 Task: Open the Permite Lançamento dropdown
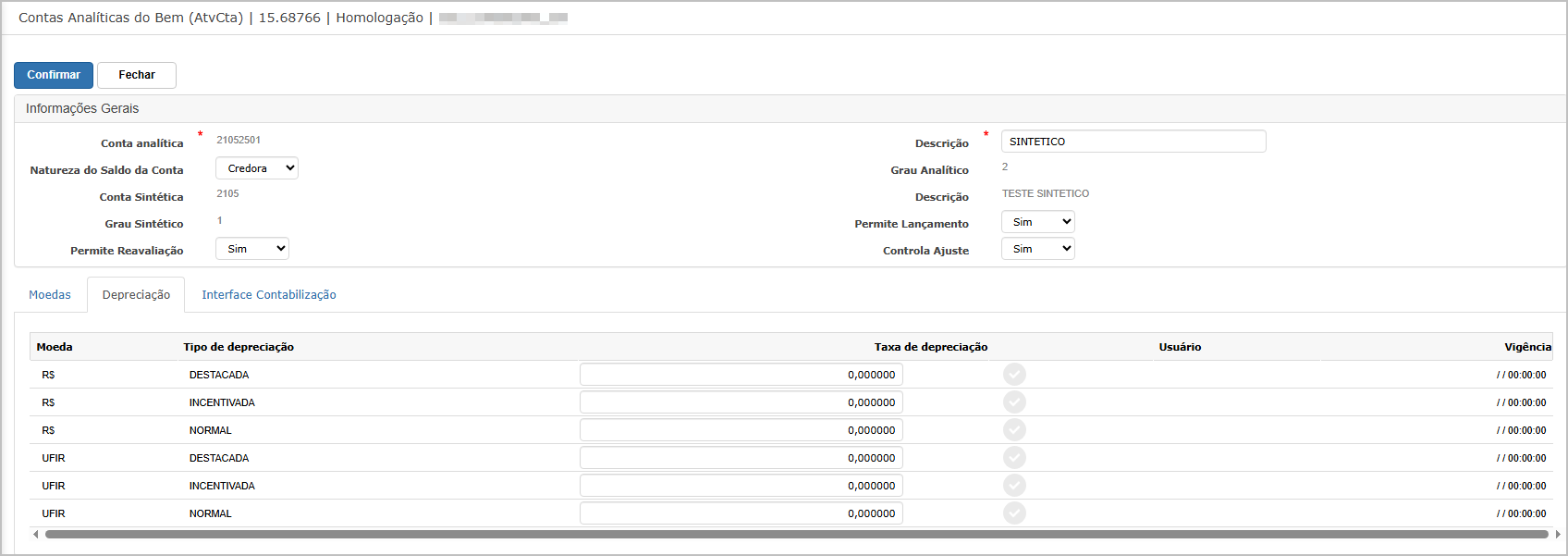tap(1038, 222)
